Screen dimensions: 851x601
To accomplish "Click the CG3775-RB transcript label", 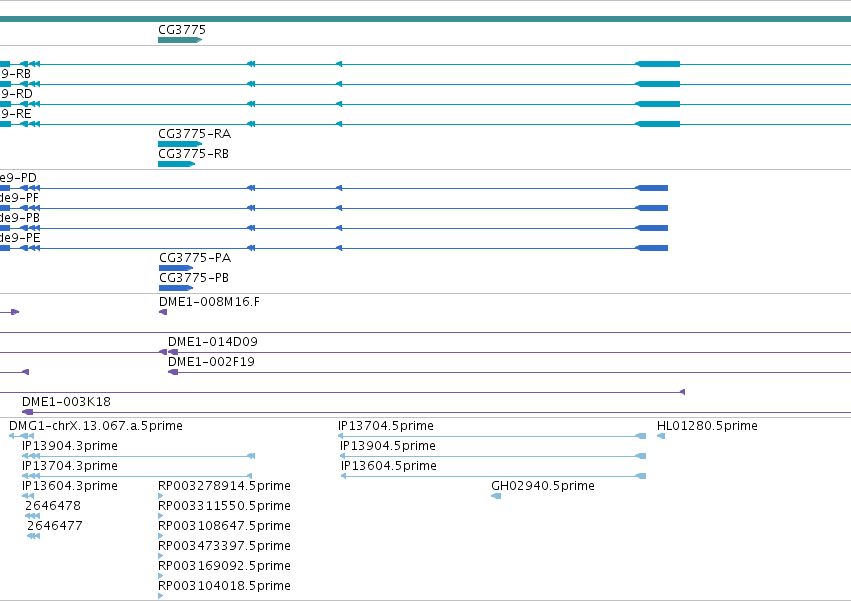I will pyautogui.click(x=193, y=154).
